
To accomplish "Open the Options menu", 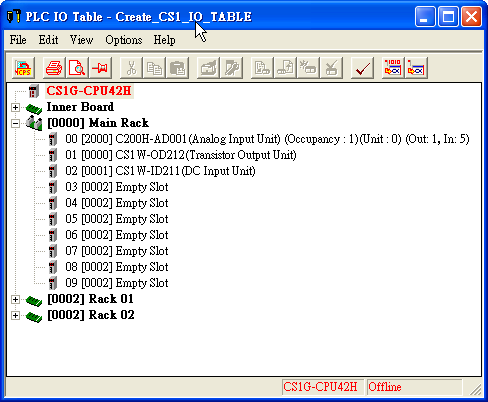I will pyautogui.click(x=124, y=40).
